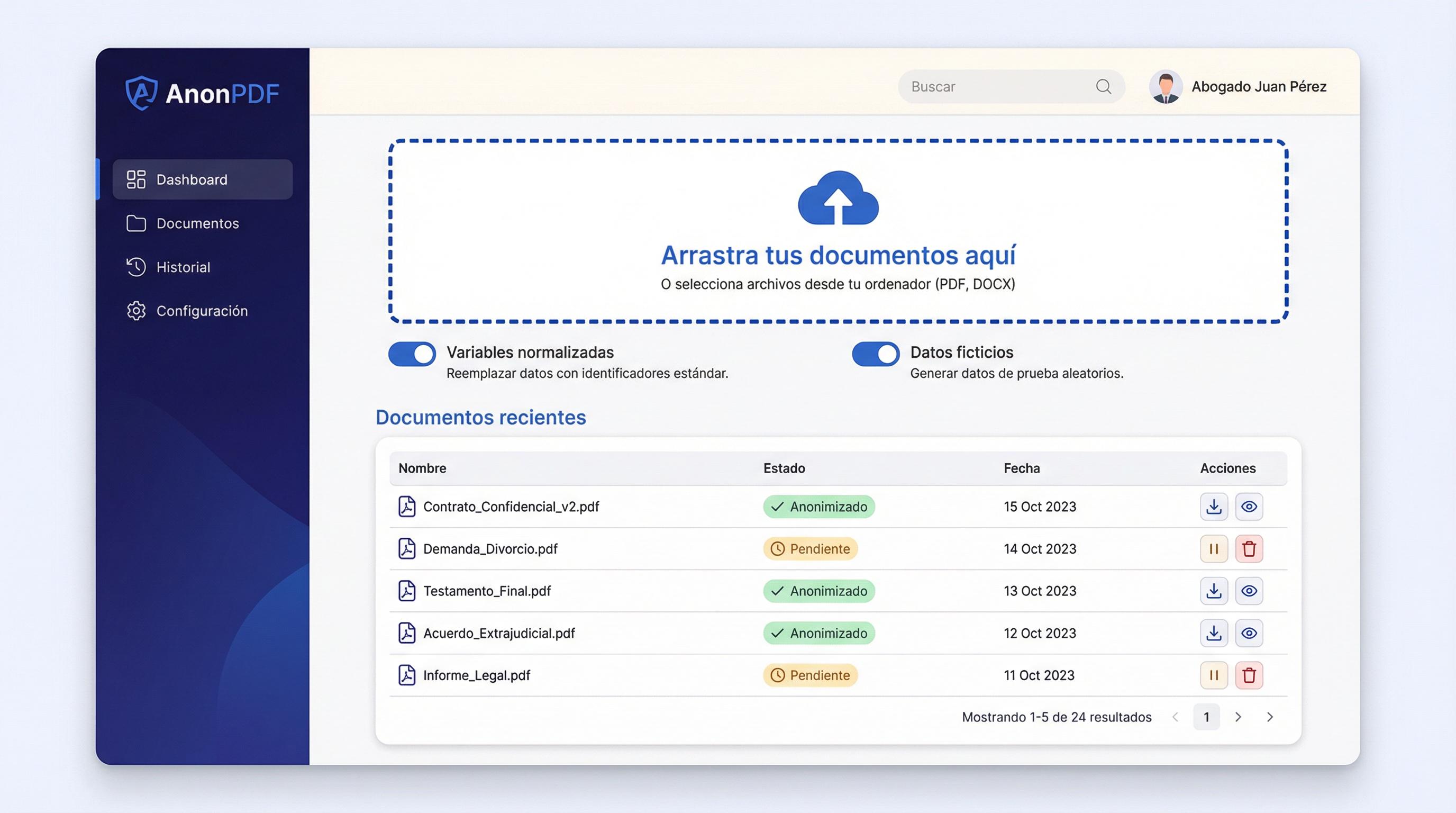Screen dimensions: 1456x813
Task: Open Configuración from the sidebar
Action: click(x=202, y=310)
